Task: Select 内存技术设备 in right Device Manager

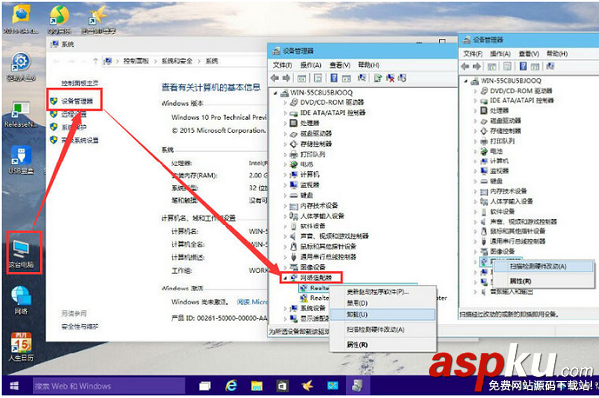Action: point(508,191)
